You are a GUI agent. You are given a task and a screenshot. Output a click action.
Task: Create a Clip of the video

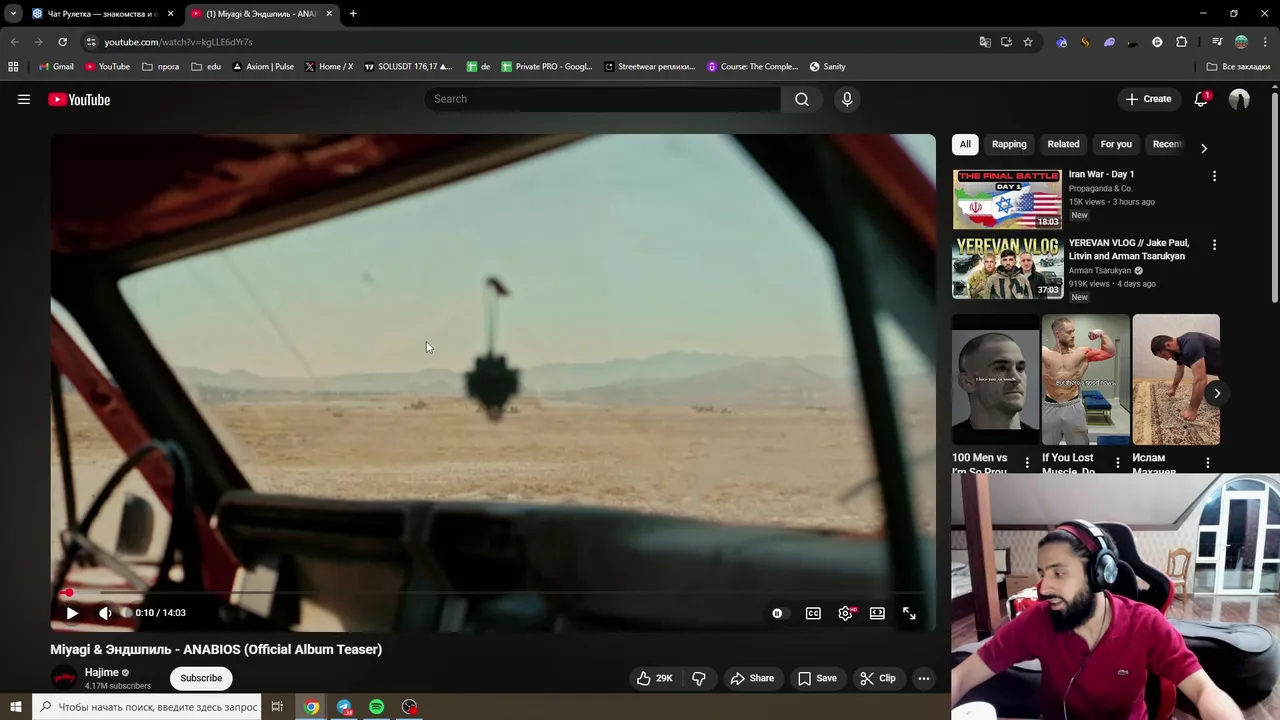878,678
